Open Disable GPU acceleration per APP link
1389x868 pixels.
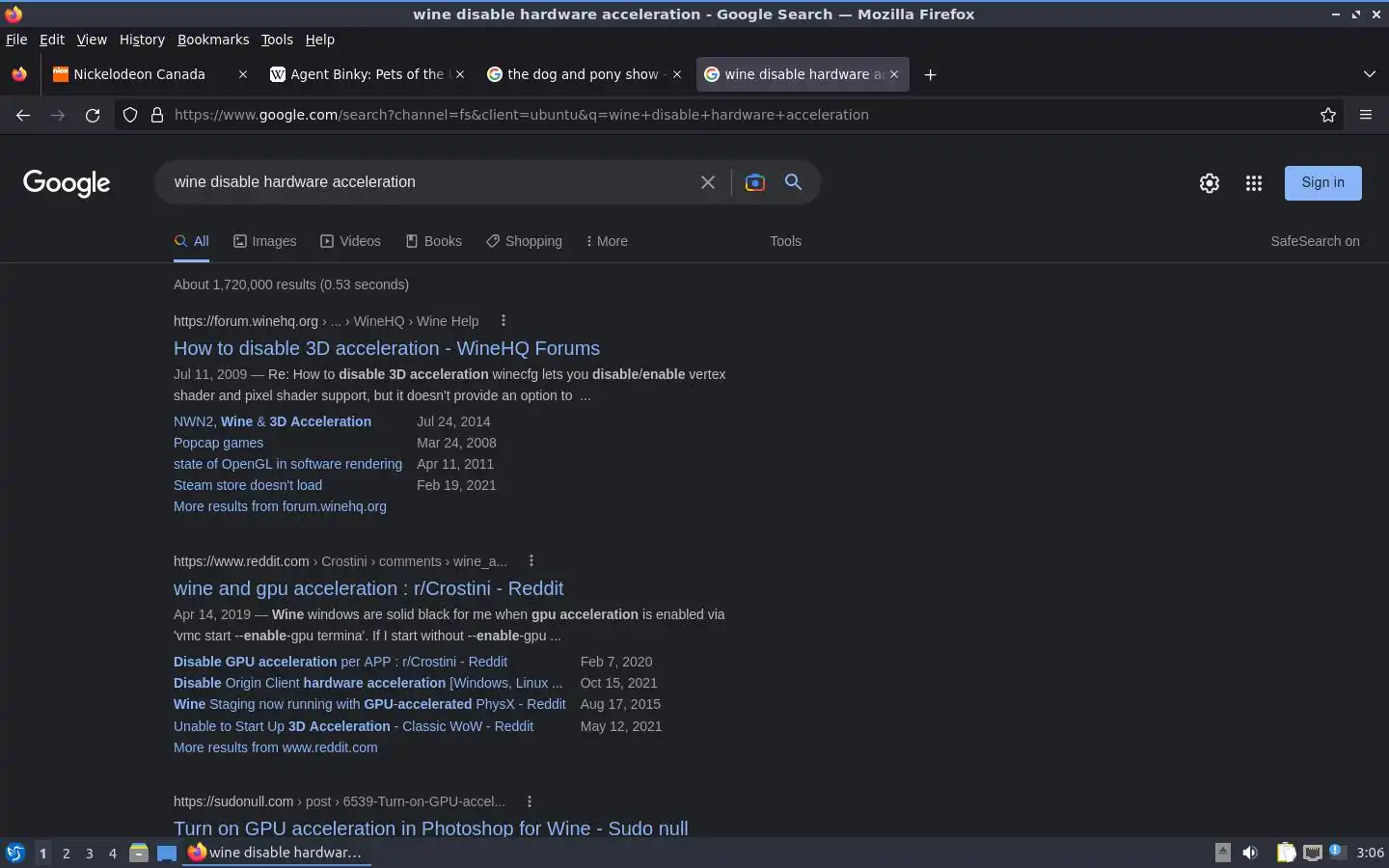[340, 662]
